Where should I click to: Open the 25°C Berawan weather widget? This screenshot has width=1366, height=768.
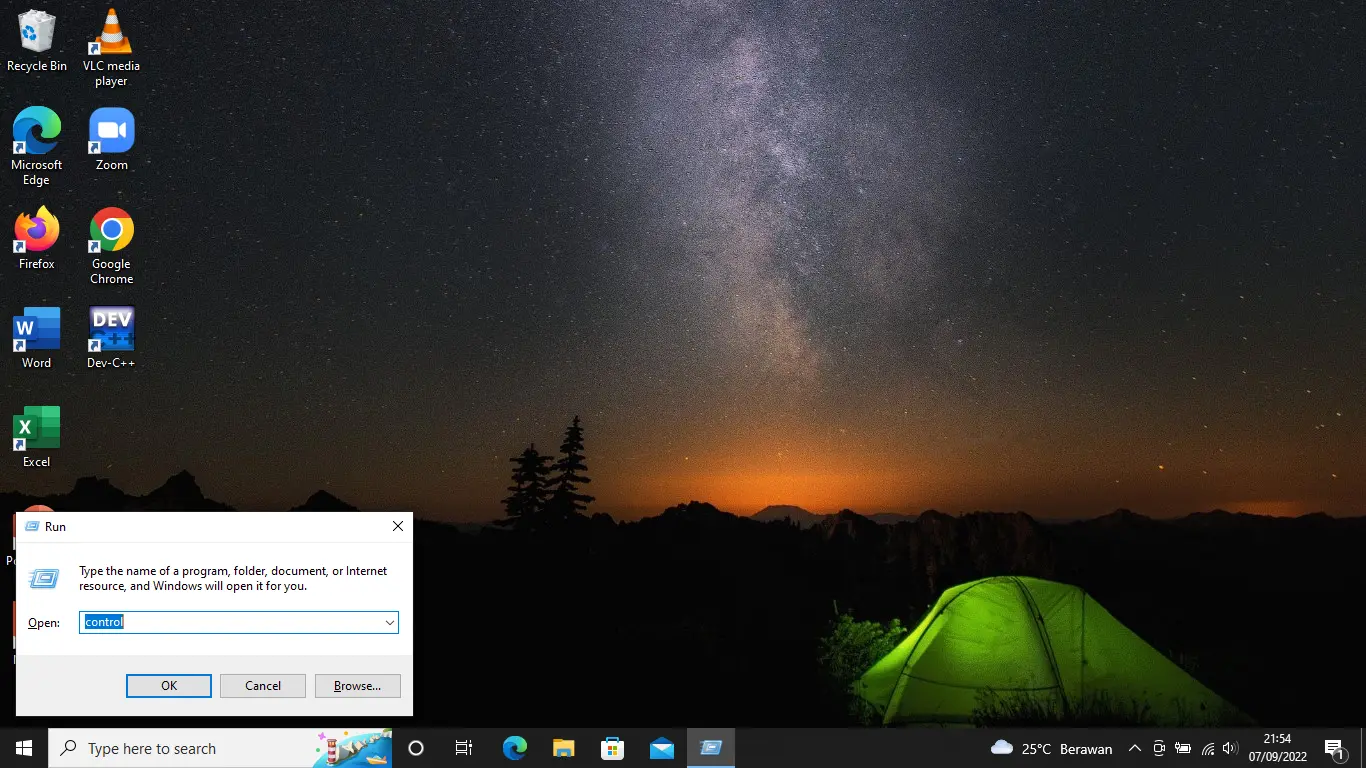pos(1051,748)
